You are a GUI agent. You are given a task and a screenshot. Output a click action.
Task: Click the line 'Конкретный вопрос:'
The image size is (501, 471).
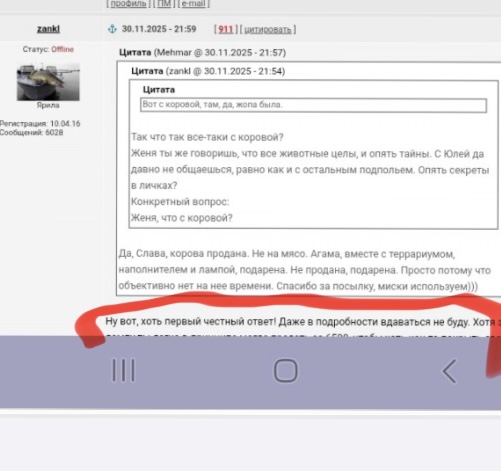click(x=180, y=202)
